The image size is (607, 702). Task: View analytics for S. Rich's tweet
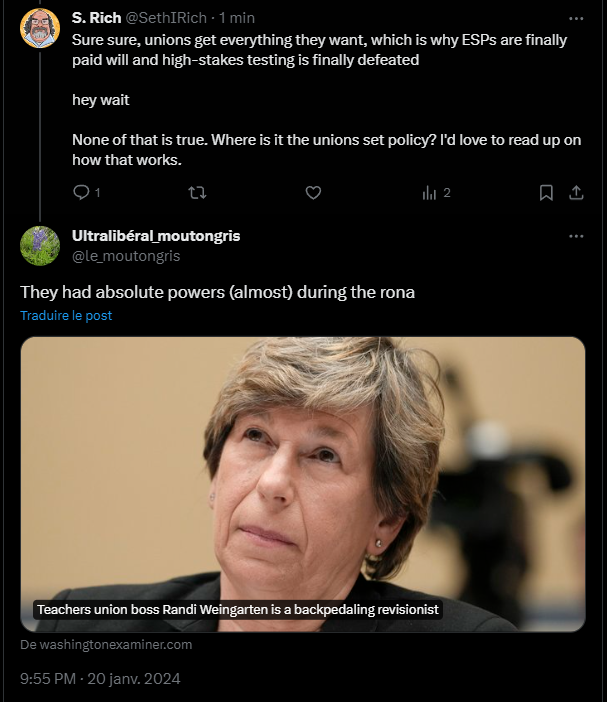pyautogui.click(x=429, y=193)
